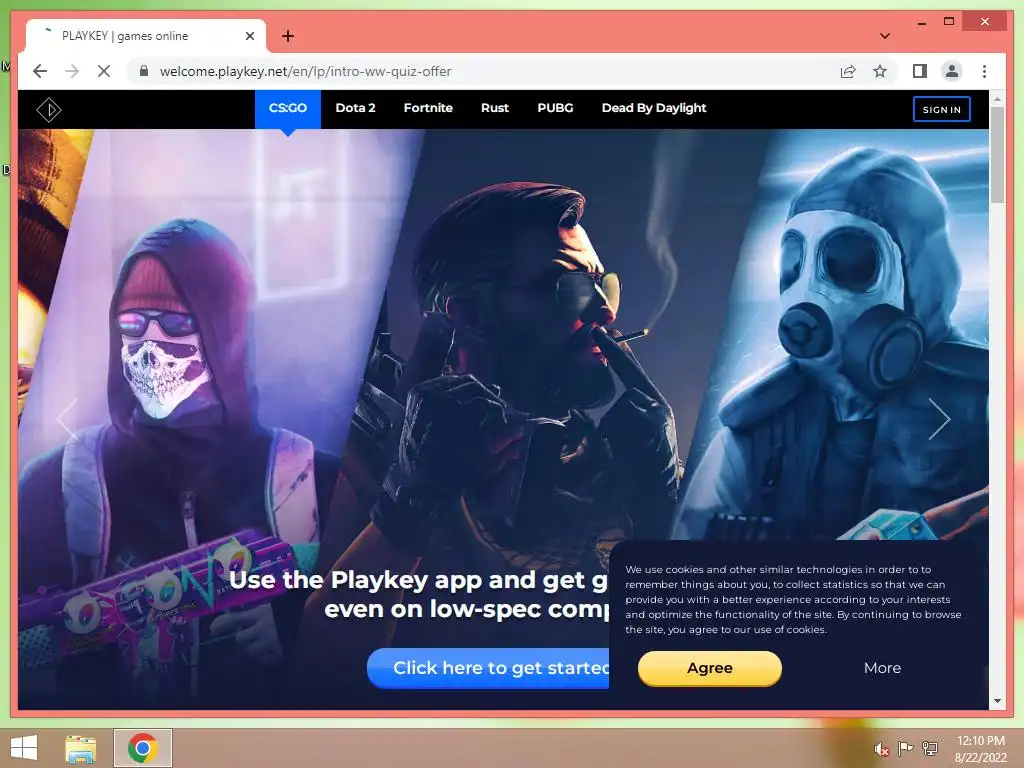
Task: Open a new tab with plus button
Action: (x=288, y=36)
